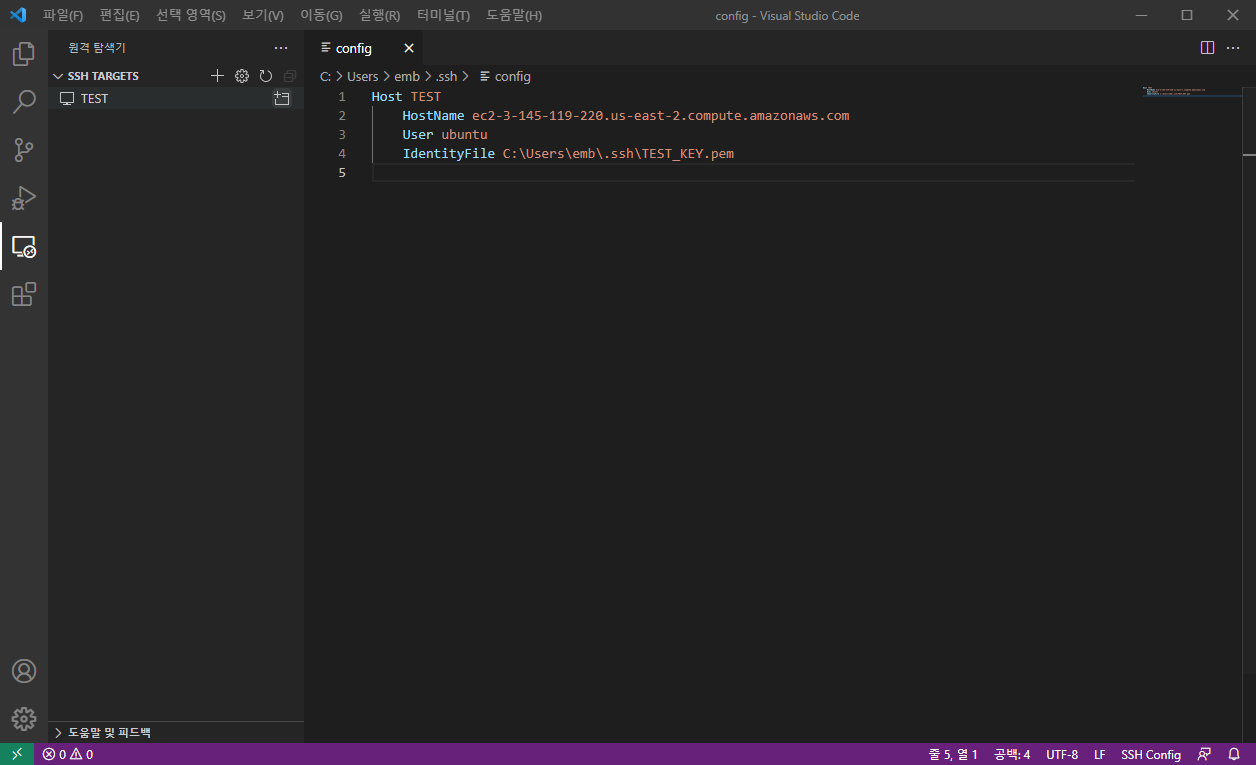Add a new SSH target
Viewport: 1256px width, 765px height.
[x=217, y=76]
